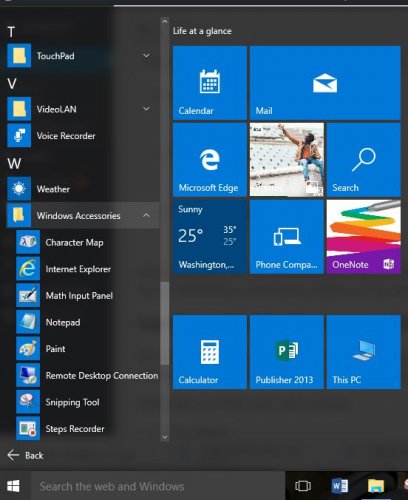
Task: Open the Search tile
Action: point(364,160)
